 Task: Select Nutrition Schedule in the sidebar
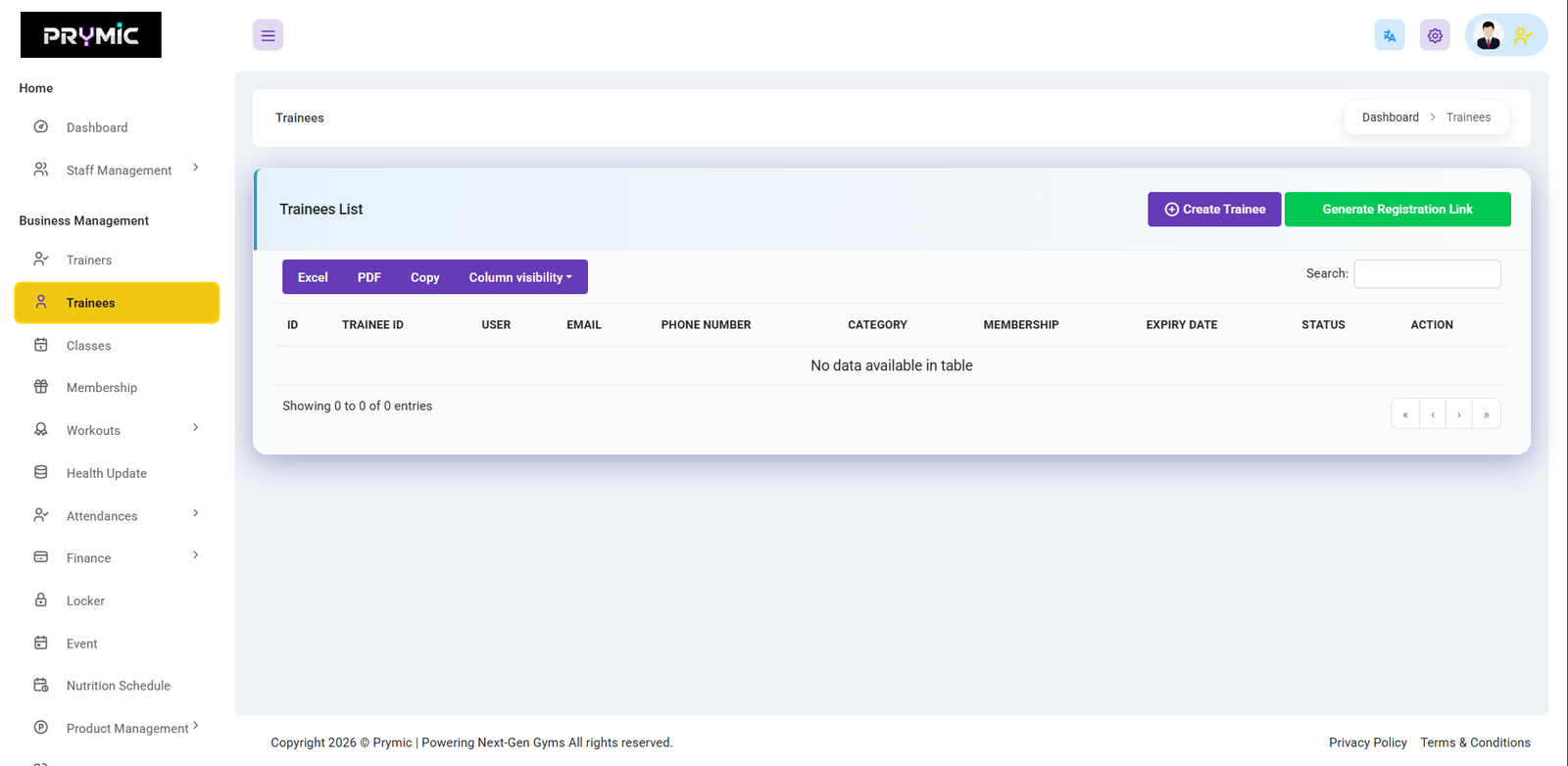click(118, 686)
